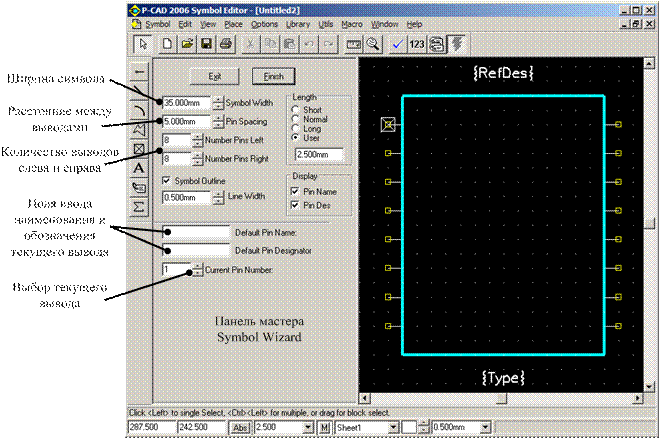Viewport: 661px width, 440px height.
Task: Select the Place Polygon tool
Action: click(x=139, y=129)
